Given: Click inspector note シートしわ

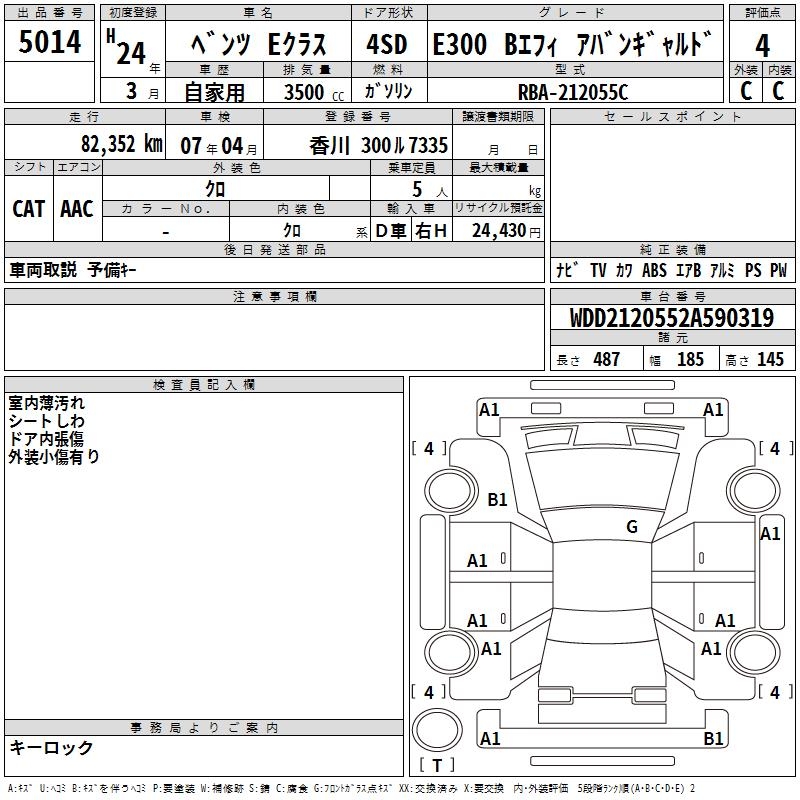Looking at the screenshot, I should click(46, 421).
